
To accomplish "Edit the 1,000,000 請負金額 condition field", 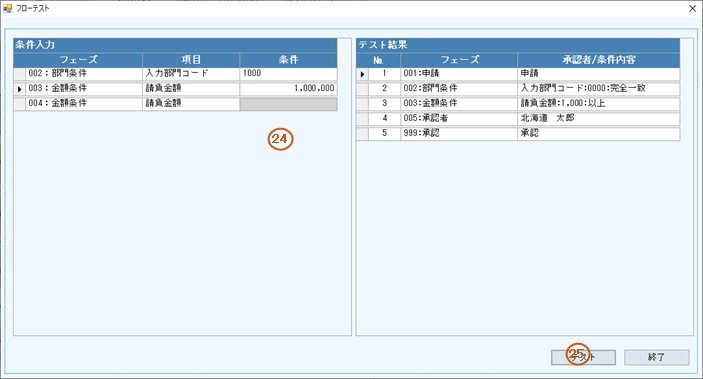I will (288, 89).
